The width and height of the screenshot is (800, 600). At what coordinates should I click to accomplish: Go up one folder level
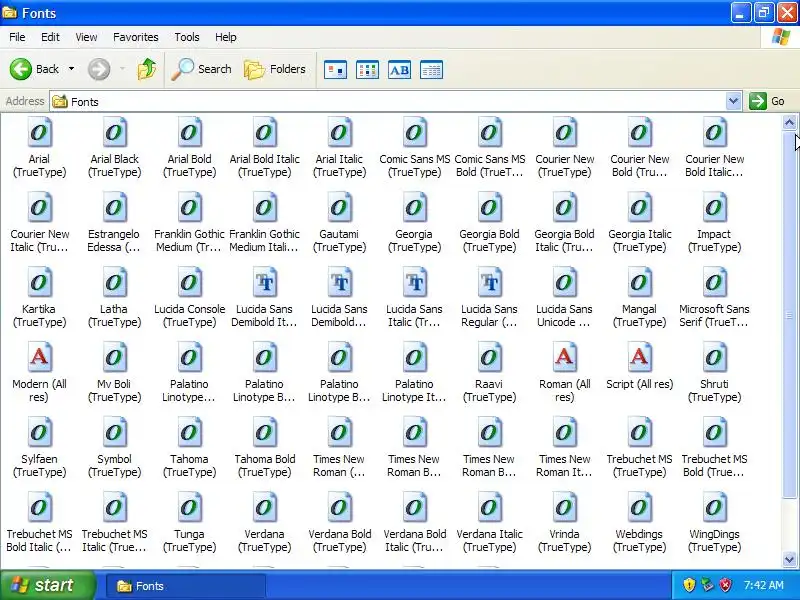(x=147, y=69)
